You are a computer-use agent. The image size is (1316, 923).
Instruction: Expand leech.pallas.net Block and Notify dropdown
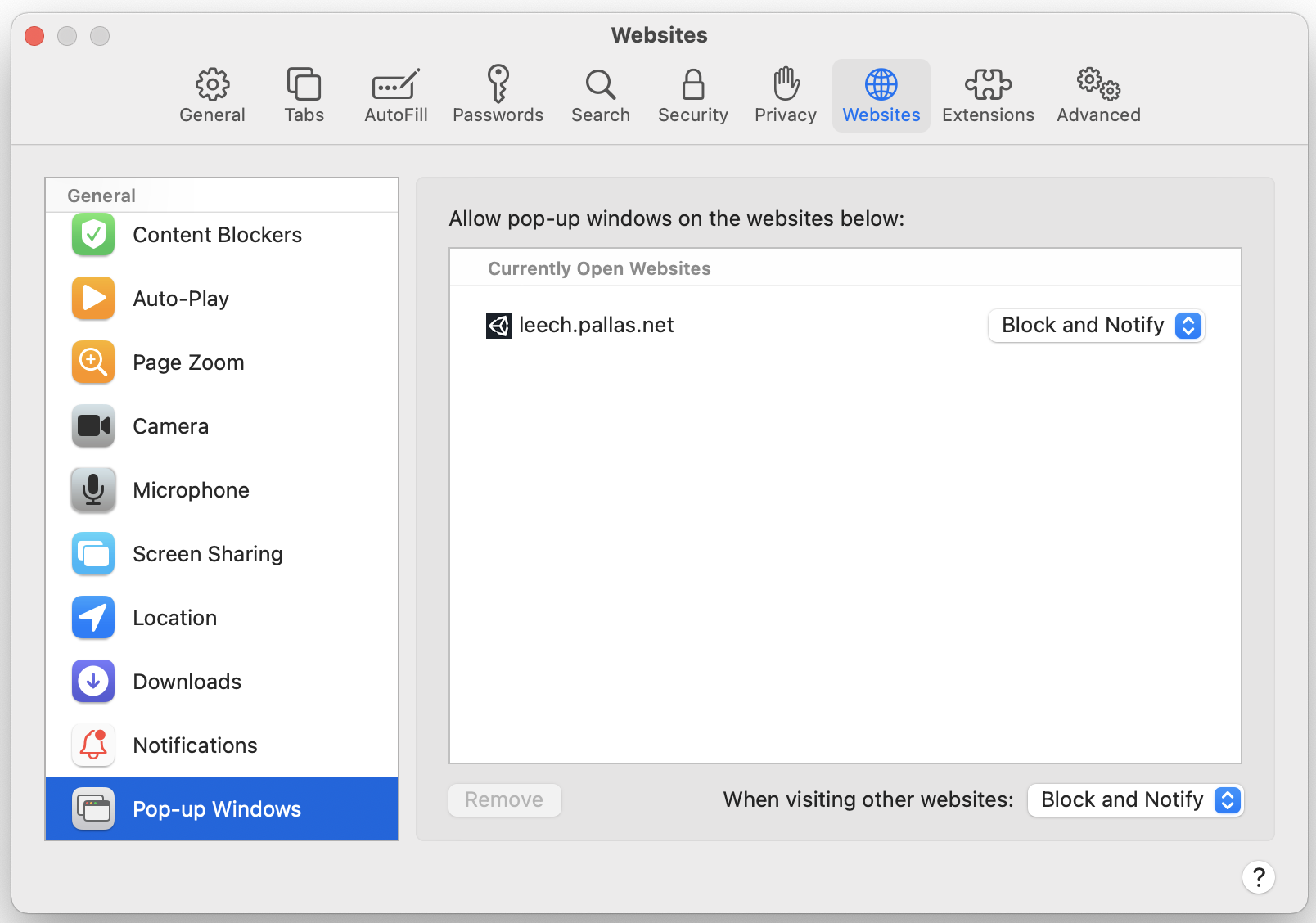[1096, 326]
